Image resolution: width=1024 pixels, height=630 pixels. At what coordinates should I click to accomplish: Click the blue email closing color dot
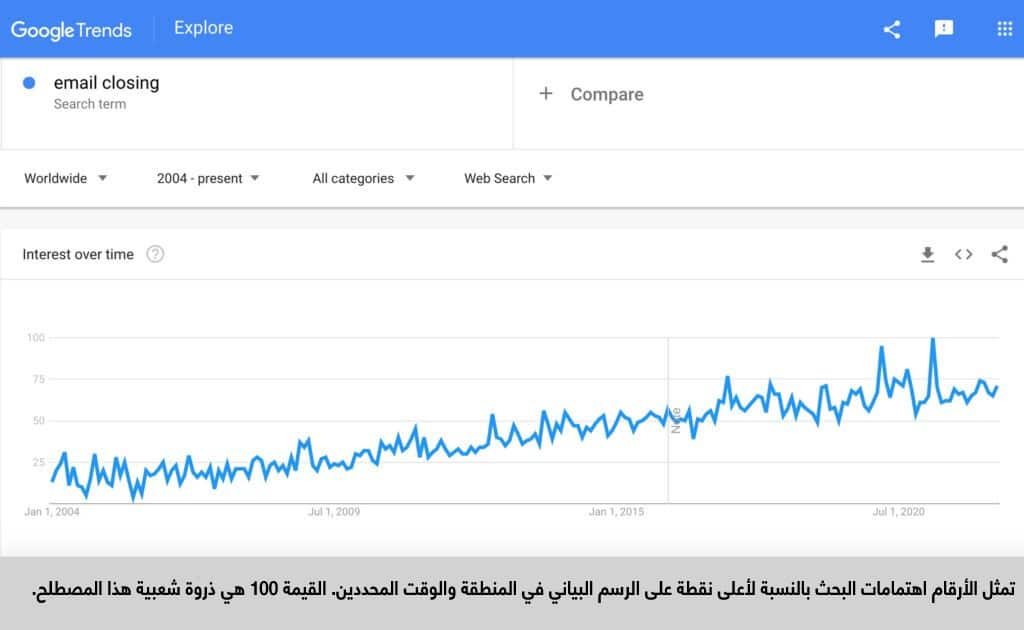[x=29, y=83]
